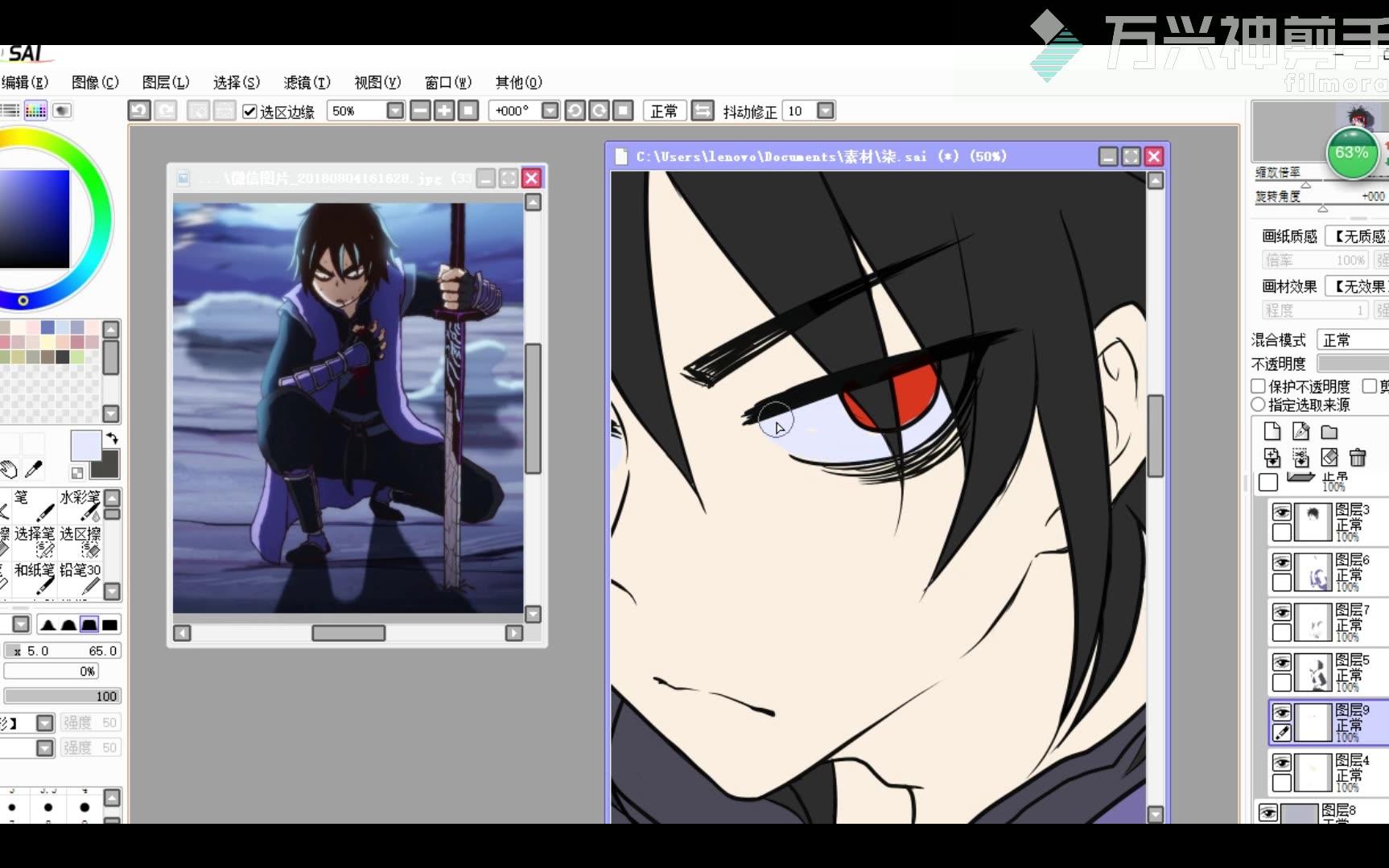Open the 画材效果 effect dropdown

[1358, 286]
